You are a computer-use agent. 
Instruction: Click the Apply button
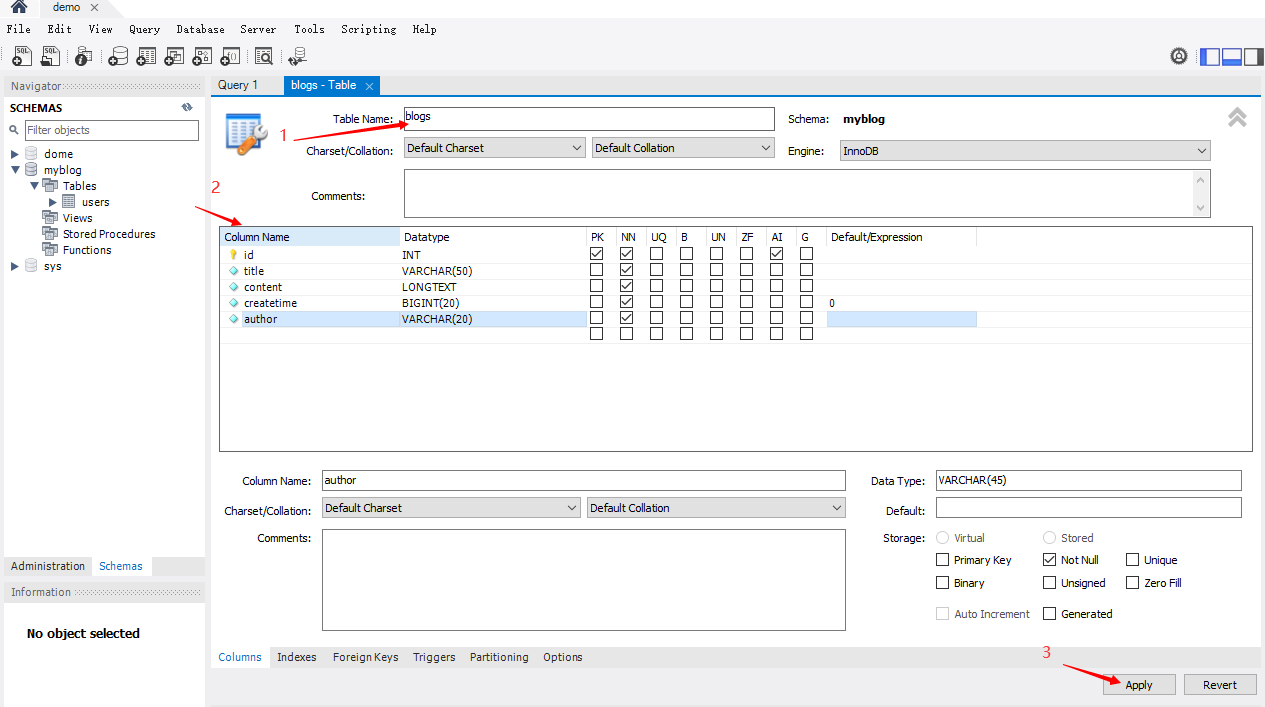click(x=1139, y=685)
